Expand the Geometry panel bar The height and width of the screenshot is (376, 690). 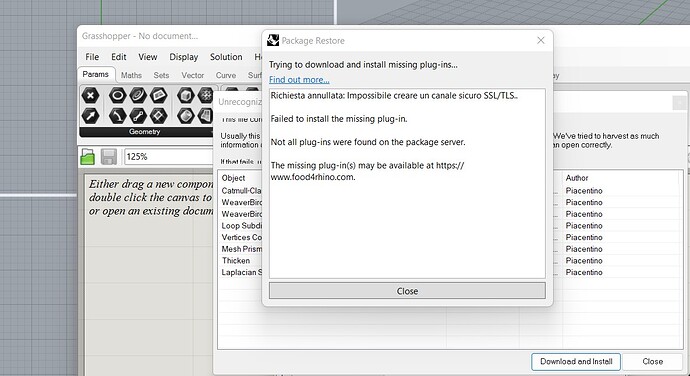coord(145,132)
